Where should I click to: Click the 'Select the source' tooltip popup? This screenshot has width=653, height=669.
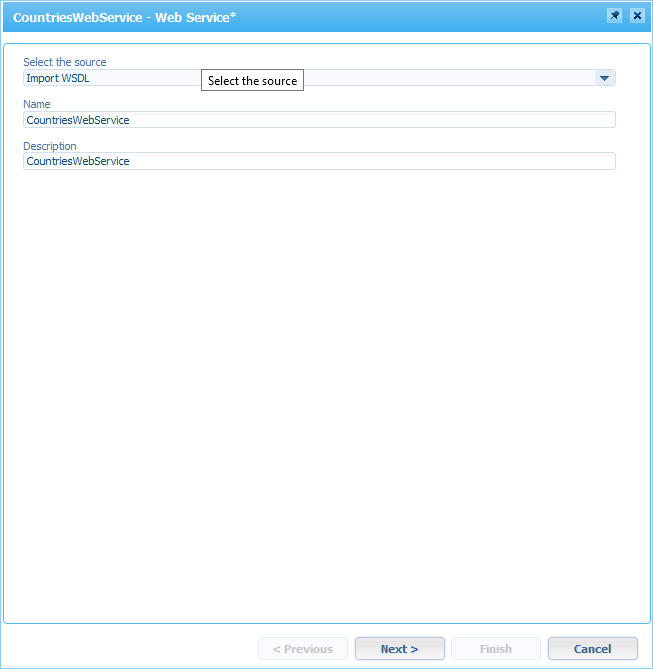coord(252,81)
